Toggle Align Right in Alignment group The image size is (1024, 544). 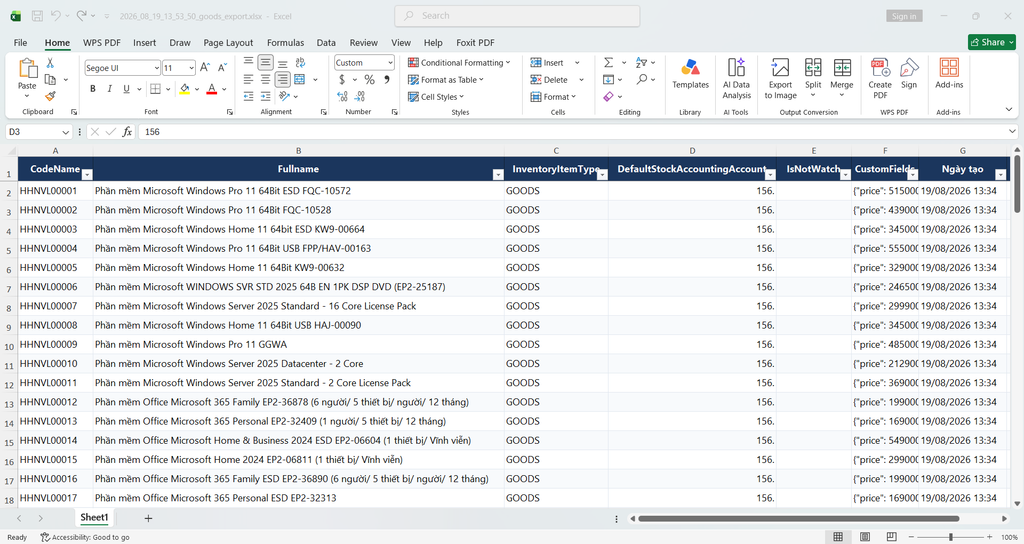pos(282,80)
